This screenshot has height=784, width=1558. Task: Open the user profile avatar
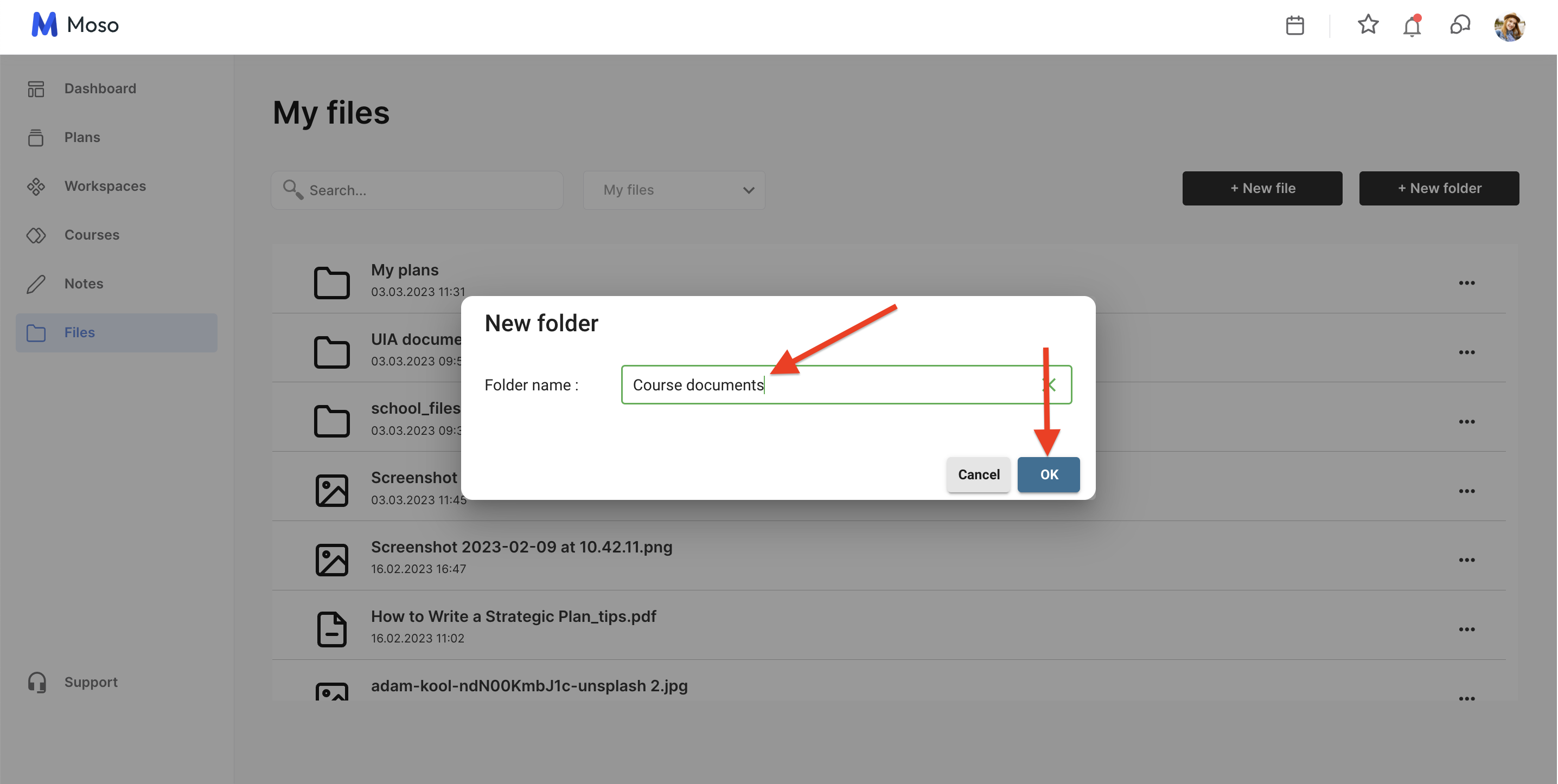pyautogui.click(x=1509, y=27)
